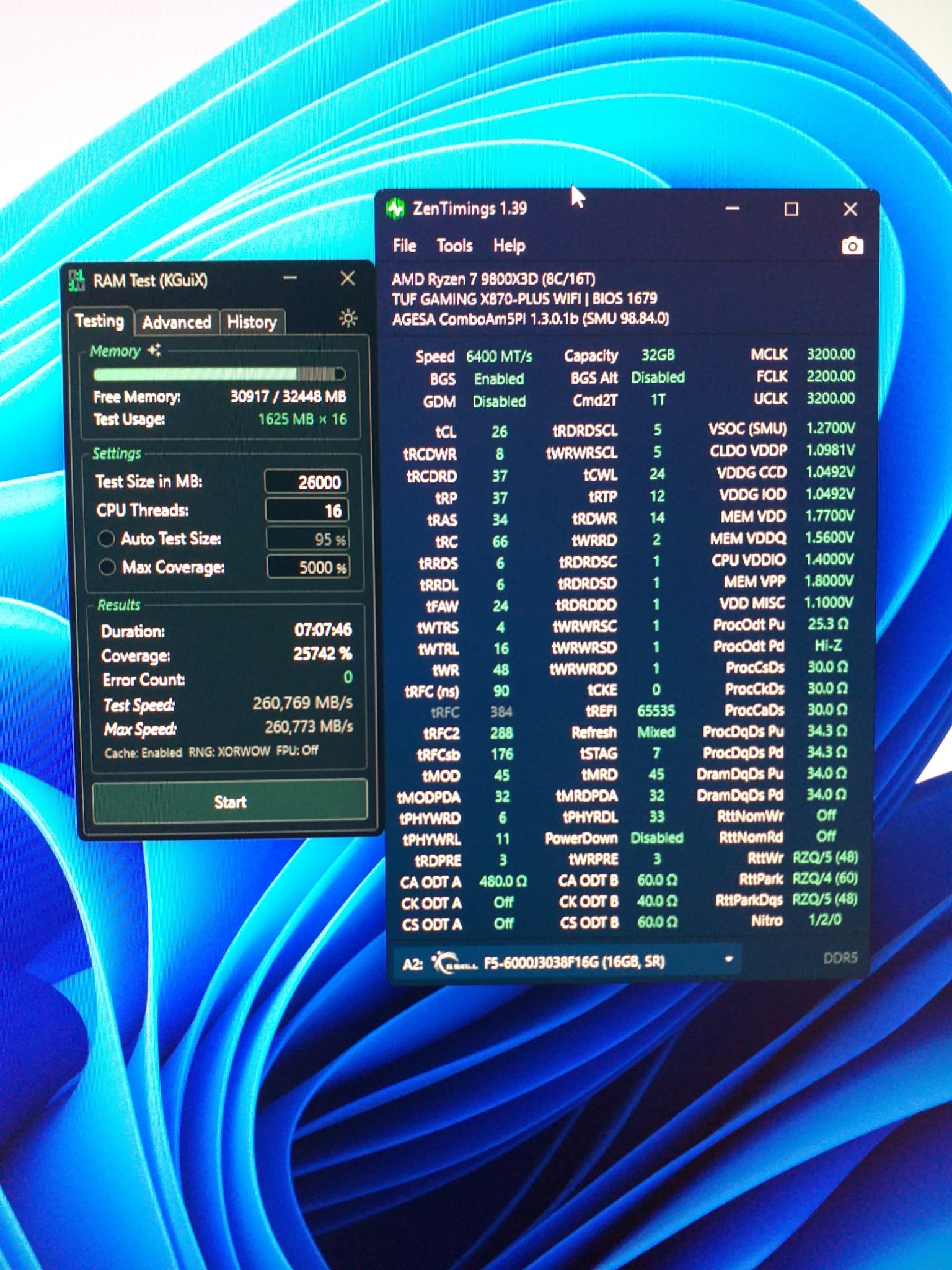This screenshot has height=1270, width=952.
Task: Click the AMD Ryzen 7 9800X3D processor text
Action: [493, 279]
